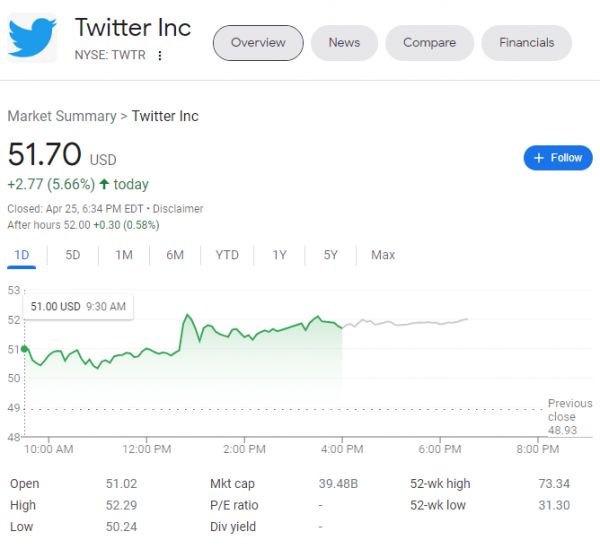
Task: Open the Disclaimer link
Action: pos(179,209)
